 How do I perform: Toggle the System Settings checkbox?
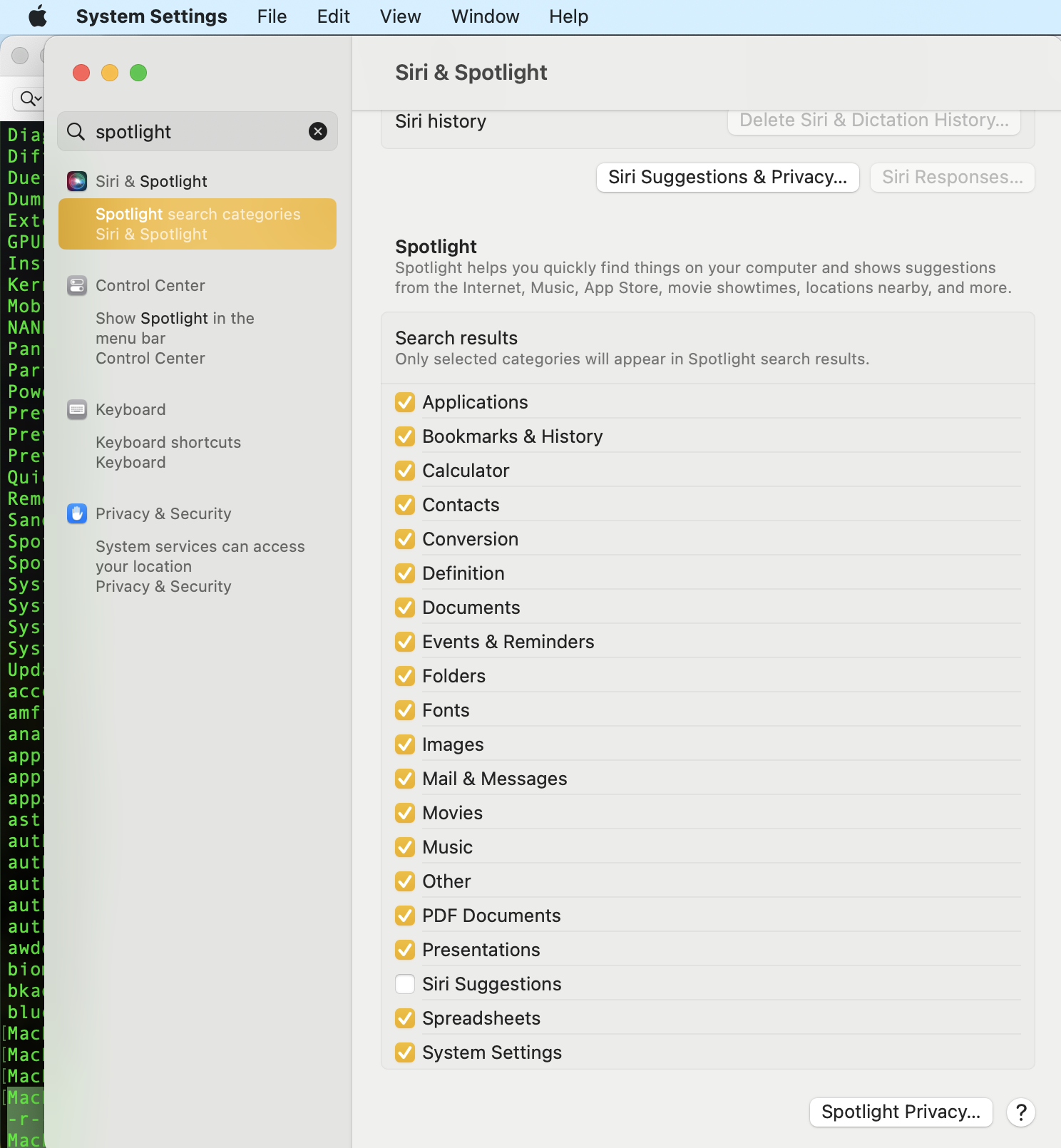tap(405, 1052)
